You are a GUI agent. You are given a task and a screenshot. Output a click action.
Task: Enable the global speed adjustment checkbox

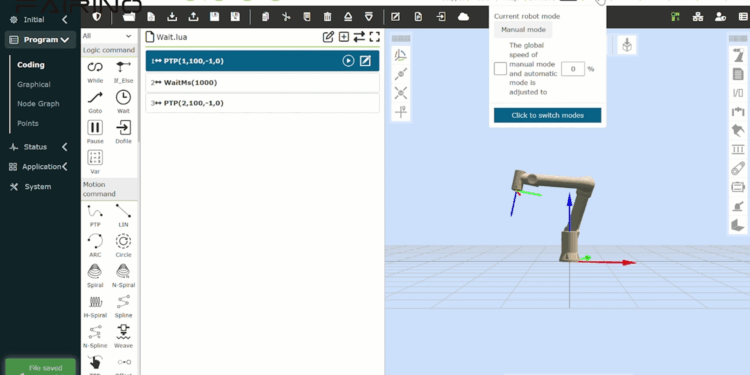point(500,68)
